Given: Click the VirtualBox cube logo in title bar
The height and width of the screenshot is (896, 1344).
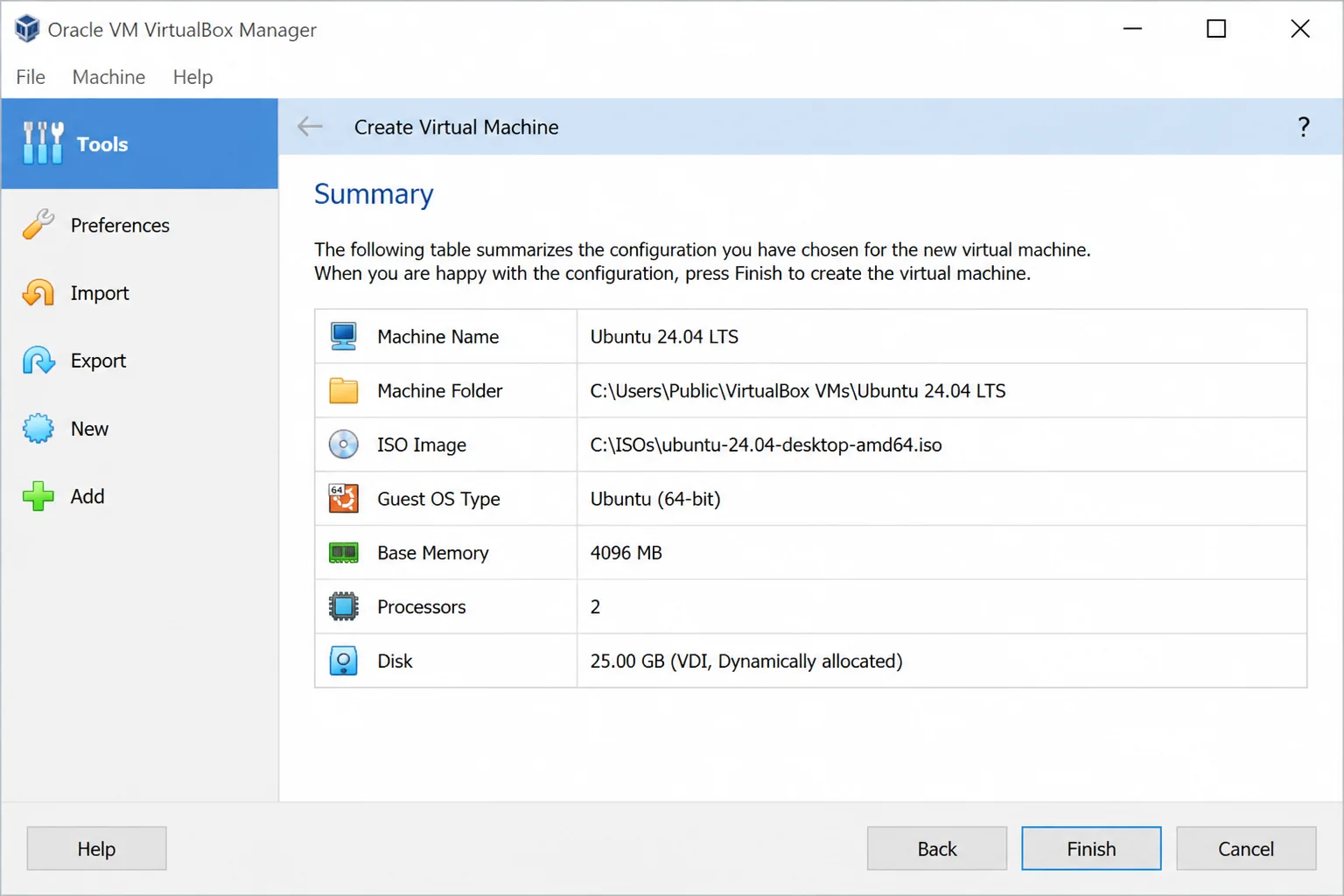Looking at the screenshot, I should pos(27,29).
